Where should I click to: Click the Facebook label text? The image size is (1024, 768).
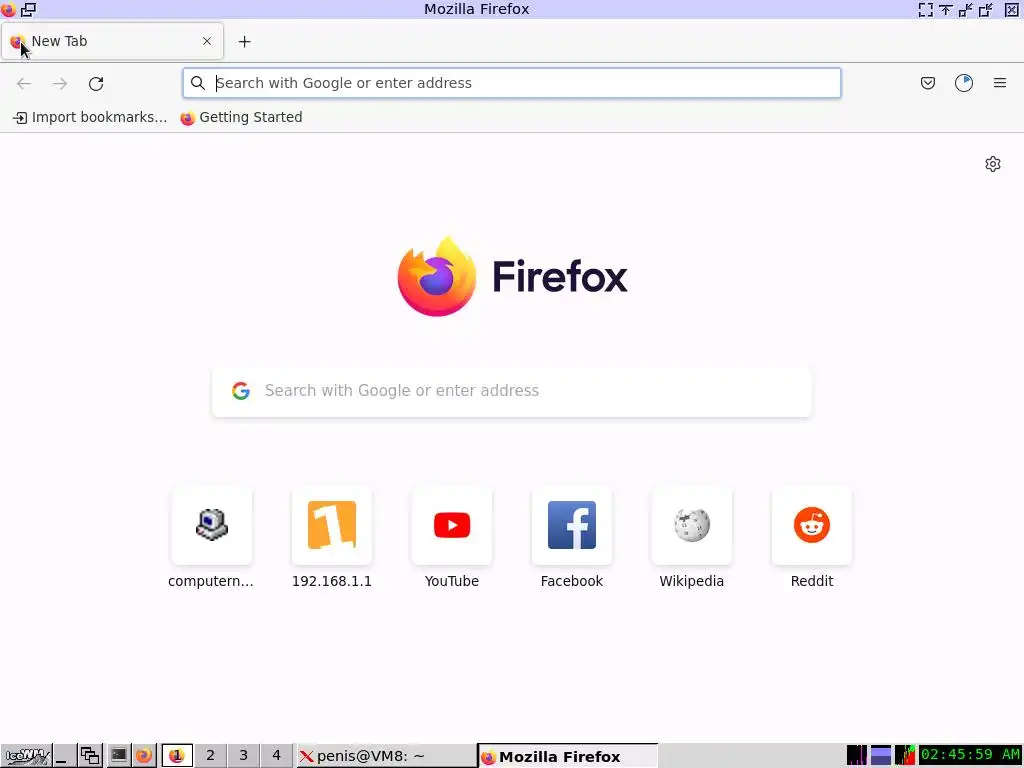pyautogui.click(x=572, y=581)
